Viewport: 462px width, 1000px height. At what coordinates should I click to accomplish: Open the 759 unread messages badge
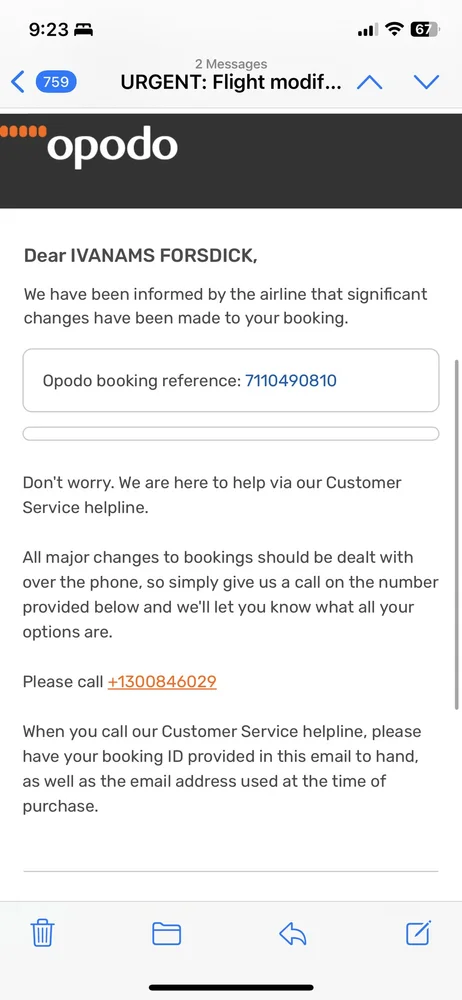56,82
